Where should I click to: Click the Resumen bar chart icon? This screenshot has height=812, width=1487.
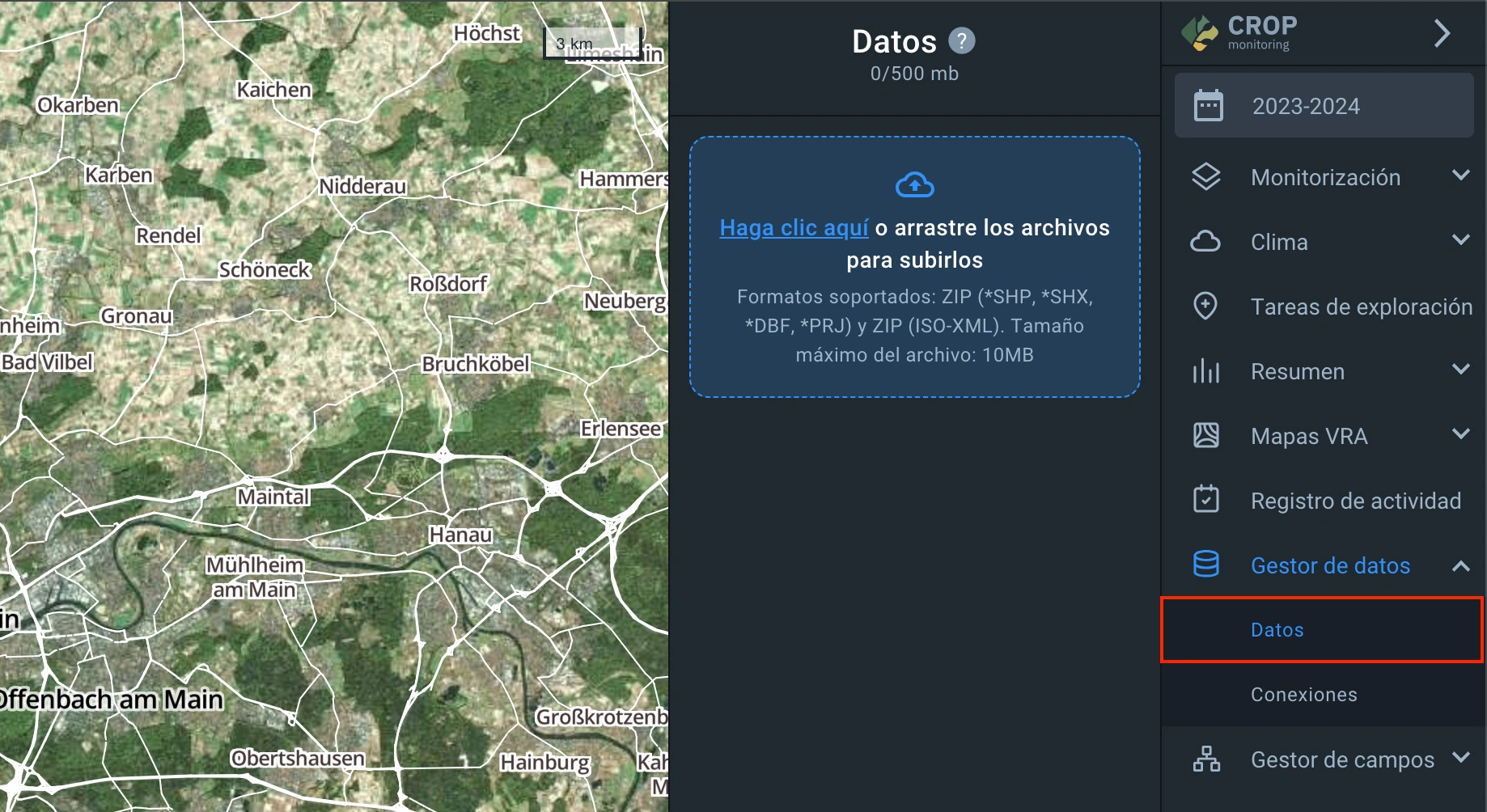pos(1205,371)
